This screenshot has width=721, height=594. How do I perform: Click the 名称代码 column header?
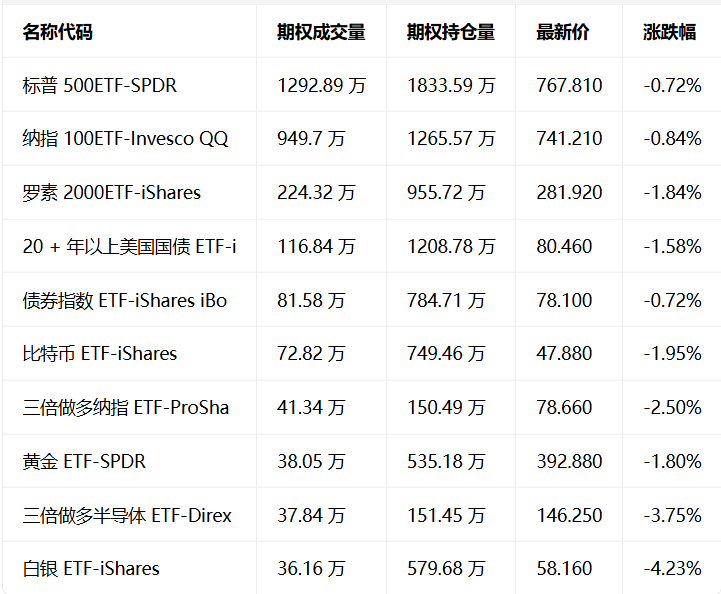point(57,32)
